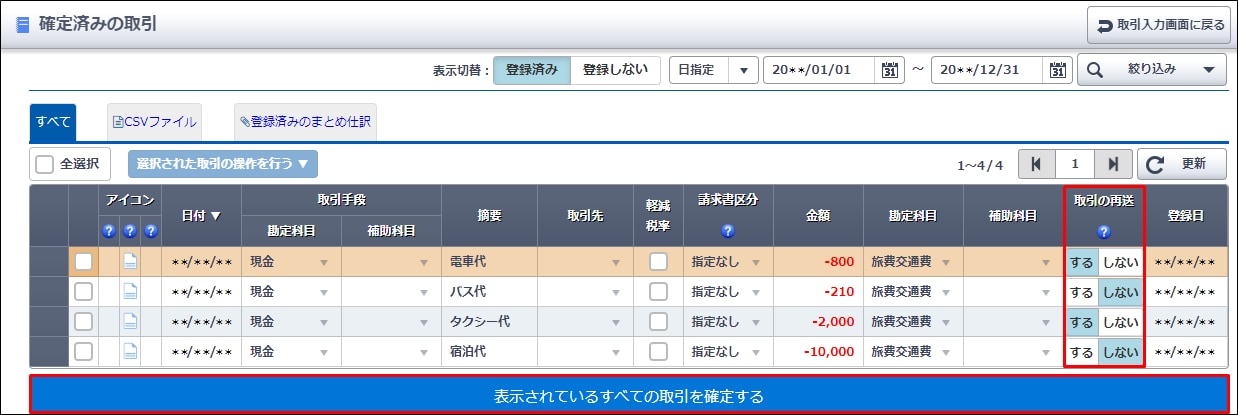1238x415 pixels.
Task: Click 取引入力画面に戻る button
Action: click(x=1159, y=24)
